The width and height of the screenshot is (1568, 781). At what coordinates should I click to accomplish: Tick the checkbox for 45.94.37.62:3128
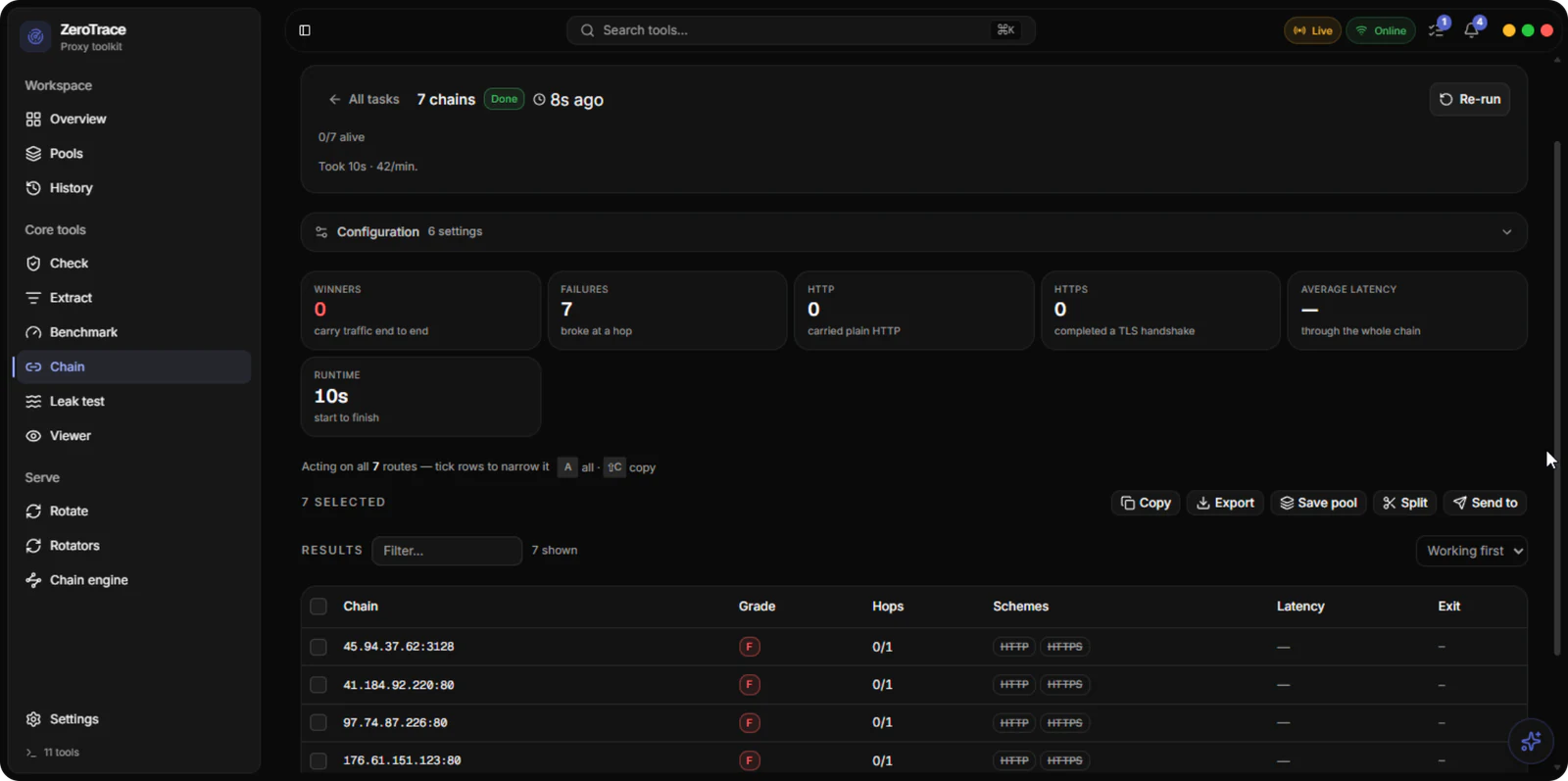(x=318, y=647)
